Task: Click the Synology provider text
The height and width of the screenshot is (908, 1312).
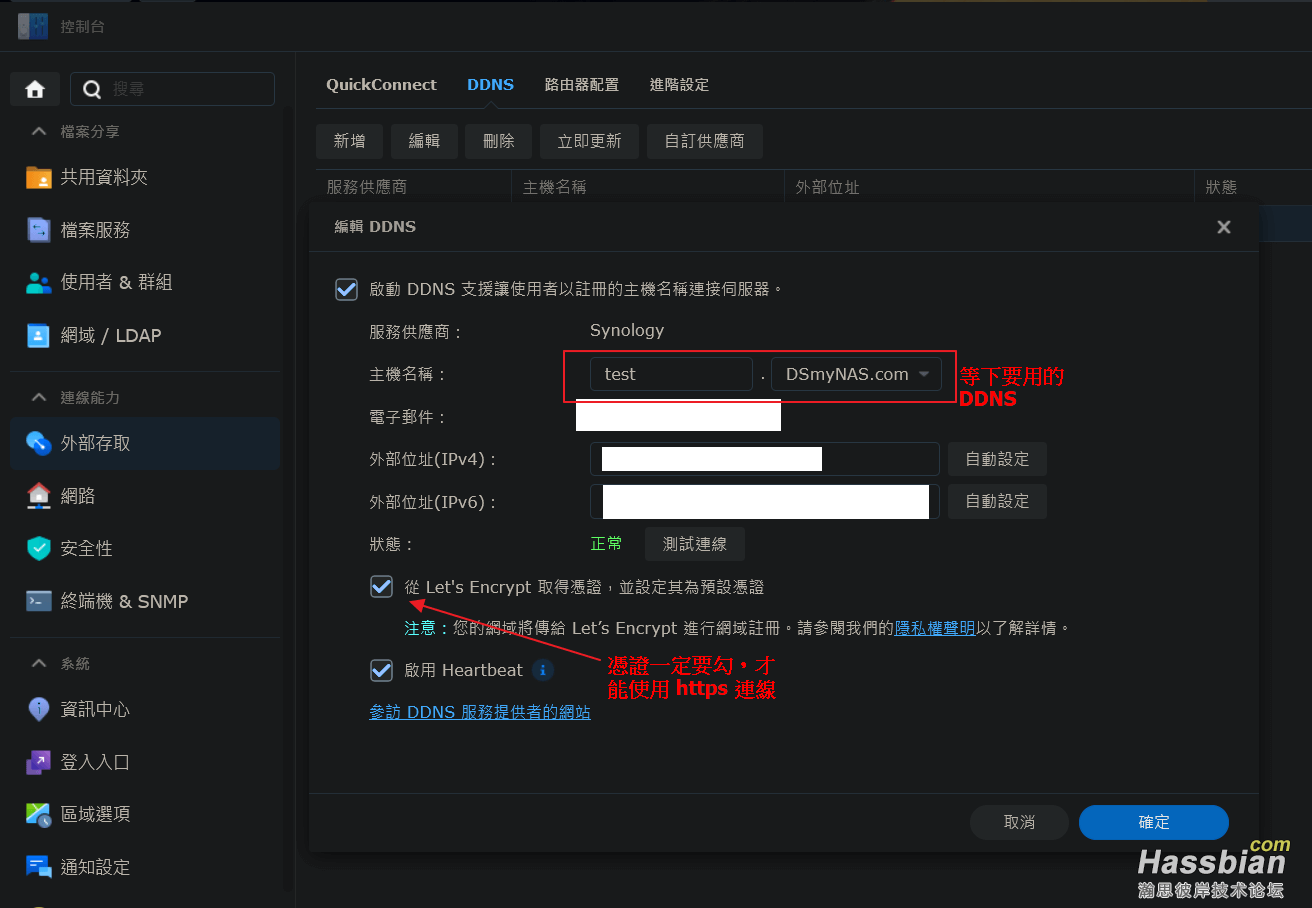Action: (627, 330)
